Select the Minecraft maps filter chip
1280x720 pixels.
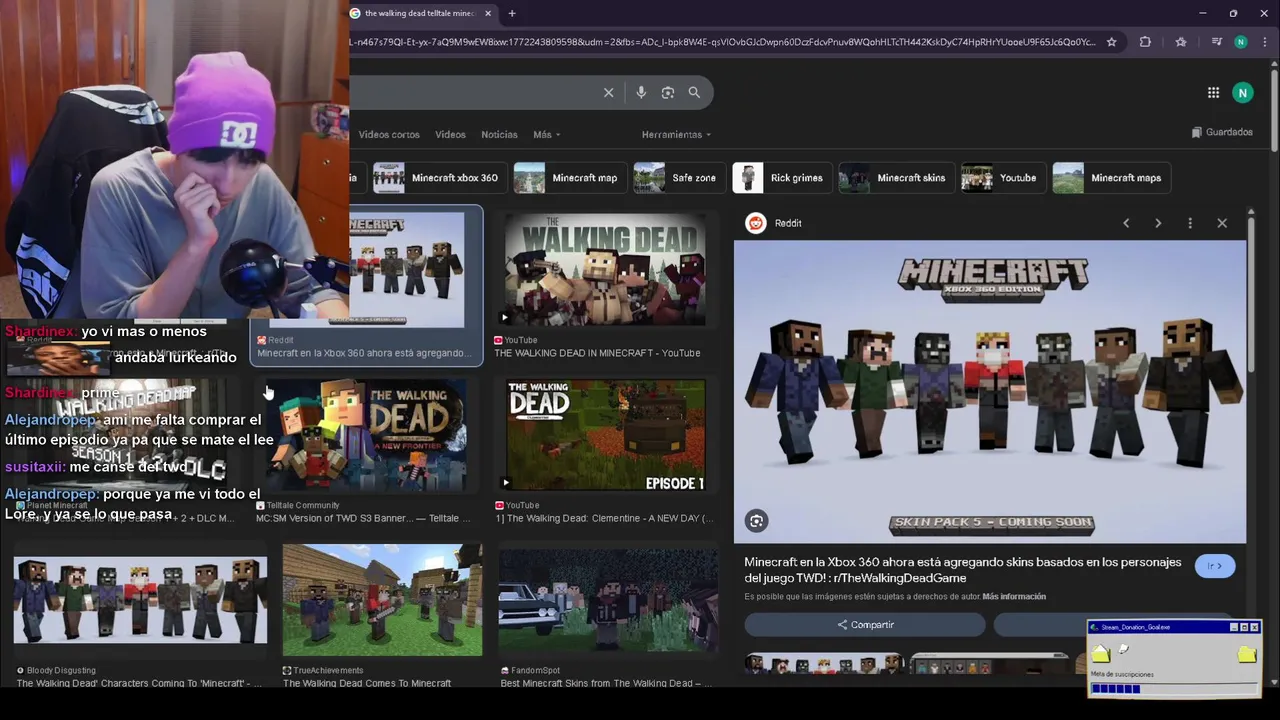click(1110, 178)
